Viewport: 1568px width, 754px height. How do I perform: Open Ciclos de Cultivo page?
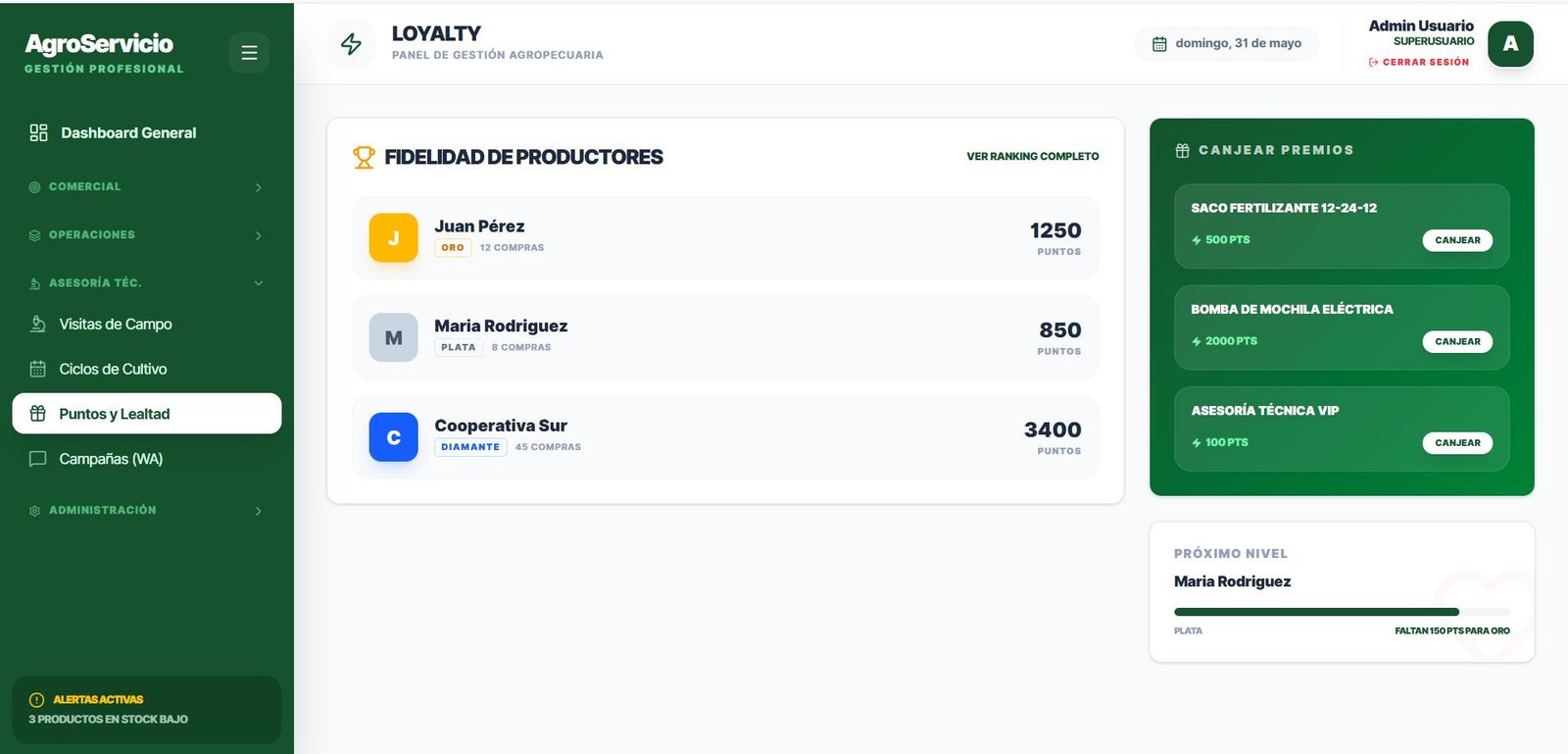(147, 370)
